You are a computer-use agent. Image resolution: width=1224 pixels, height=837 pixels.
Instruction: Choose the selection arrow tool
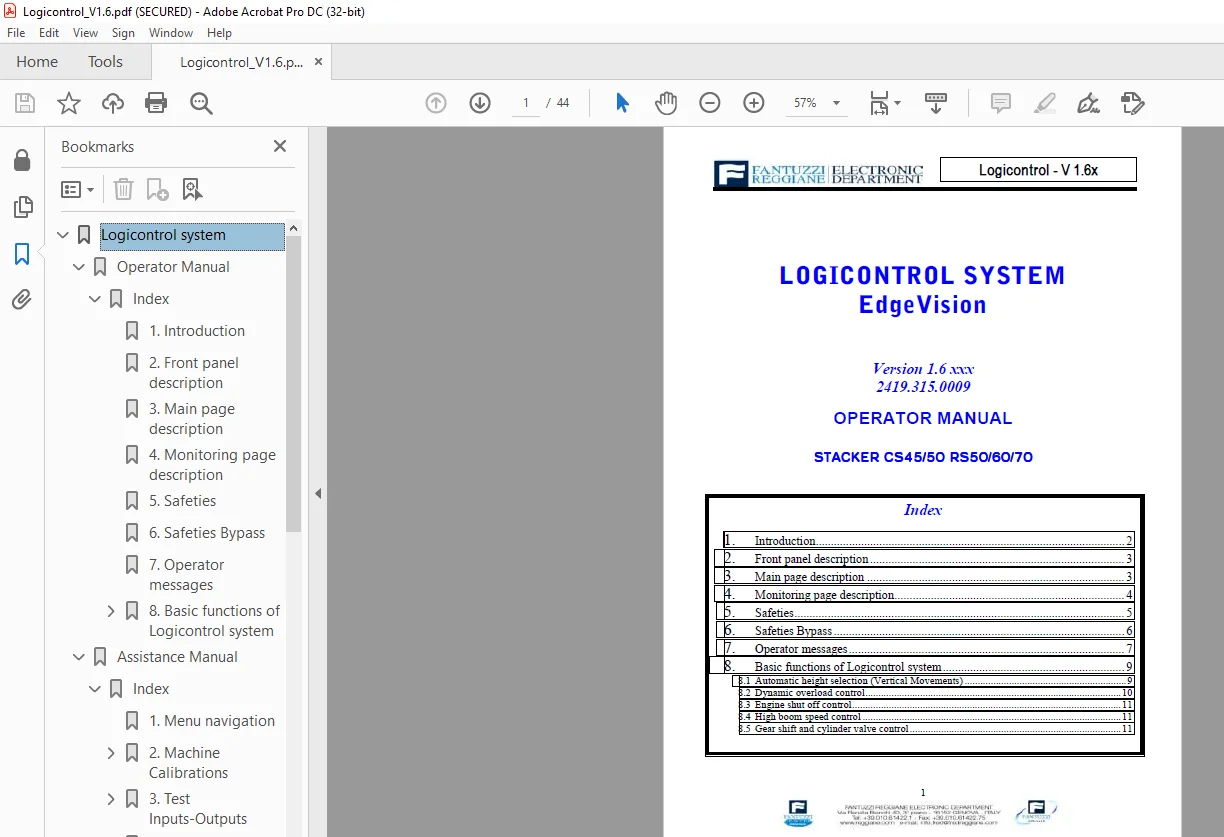[622, 103]
